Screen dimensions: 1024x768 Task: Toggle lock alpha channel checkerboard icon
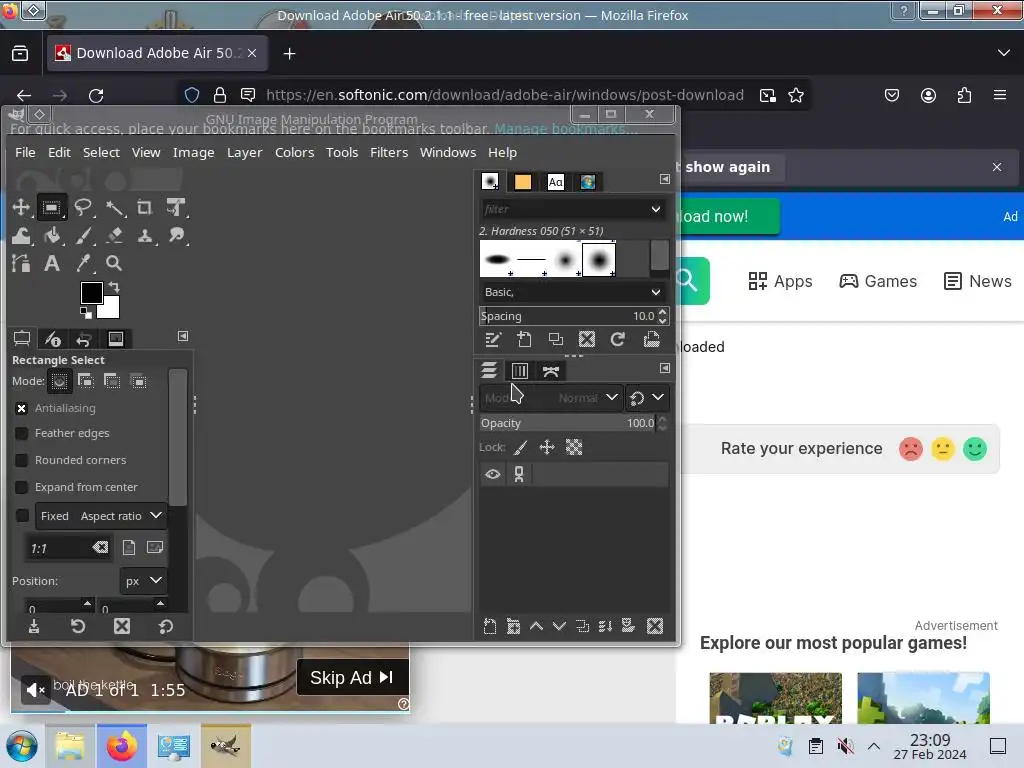coord(574,447)
